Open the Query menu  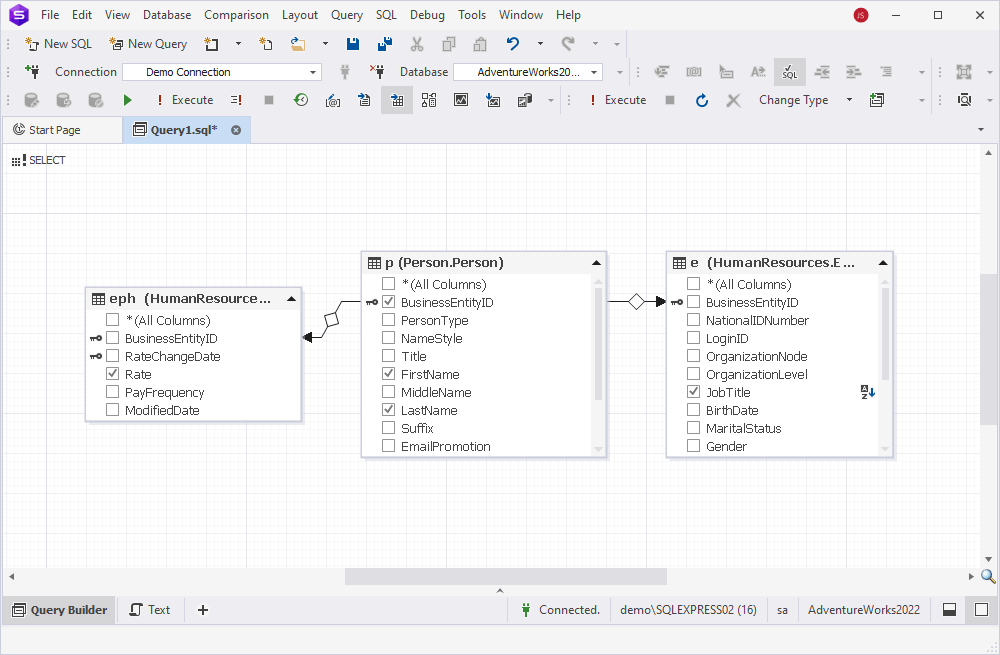[x=347, y=15]
